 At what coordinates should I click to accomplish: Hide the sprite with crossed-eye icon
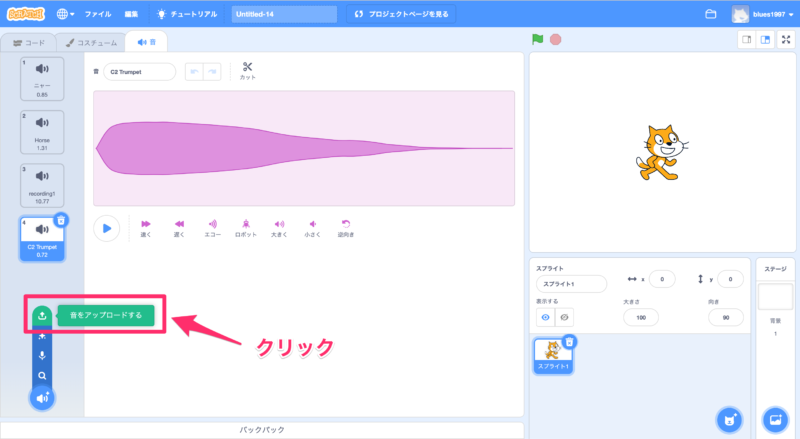(565, 316)
